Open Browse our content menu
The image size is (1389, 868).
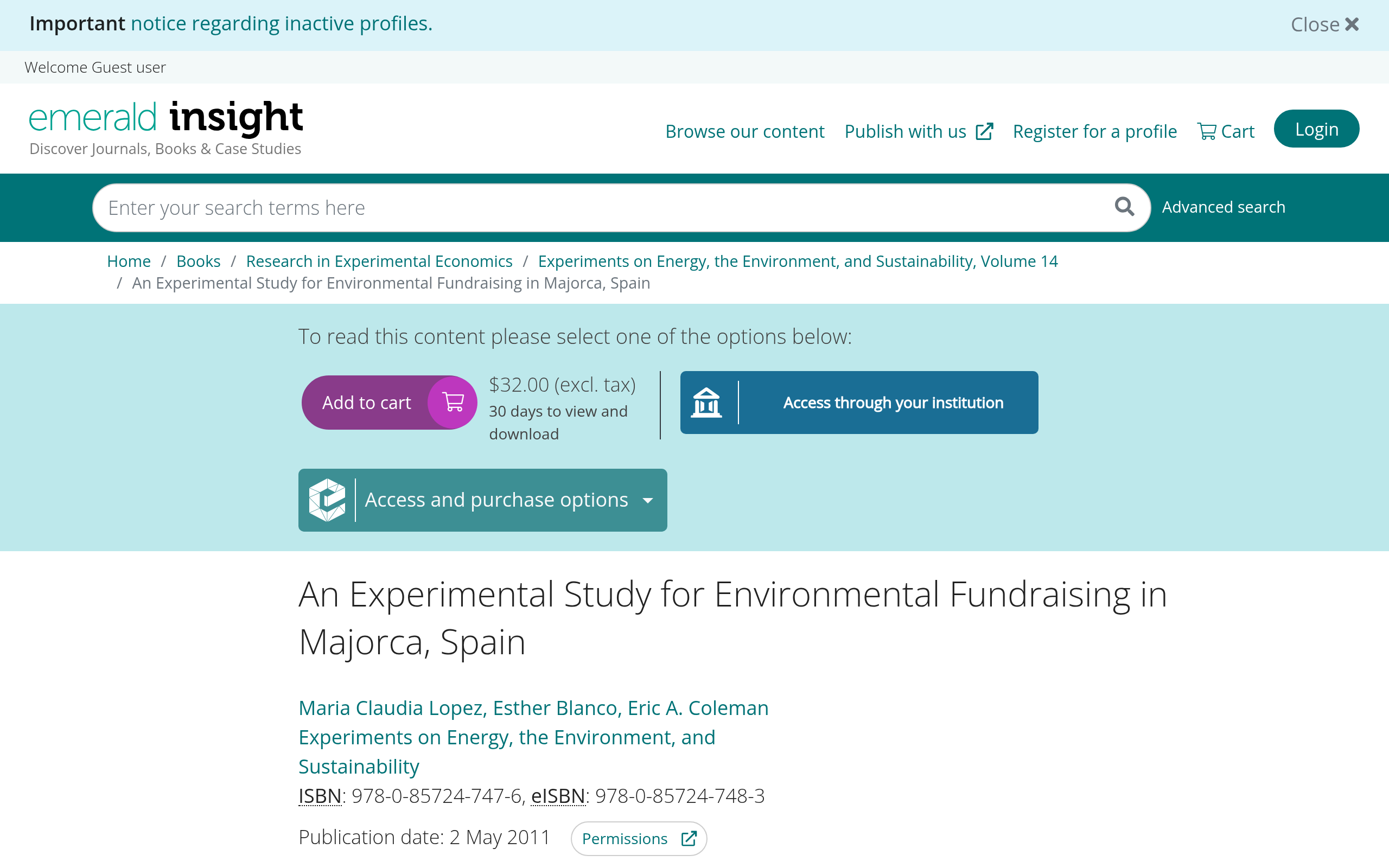(744, 131)
